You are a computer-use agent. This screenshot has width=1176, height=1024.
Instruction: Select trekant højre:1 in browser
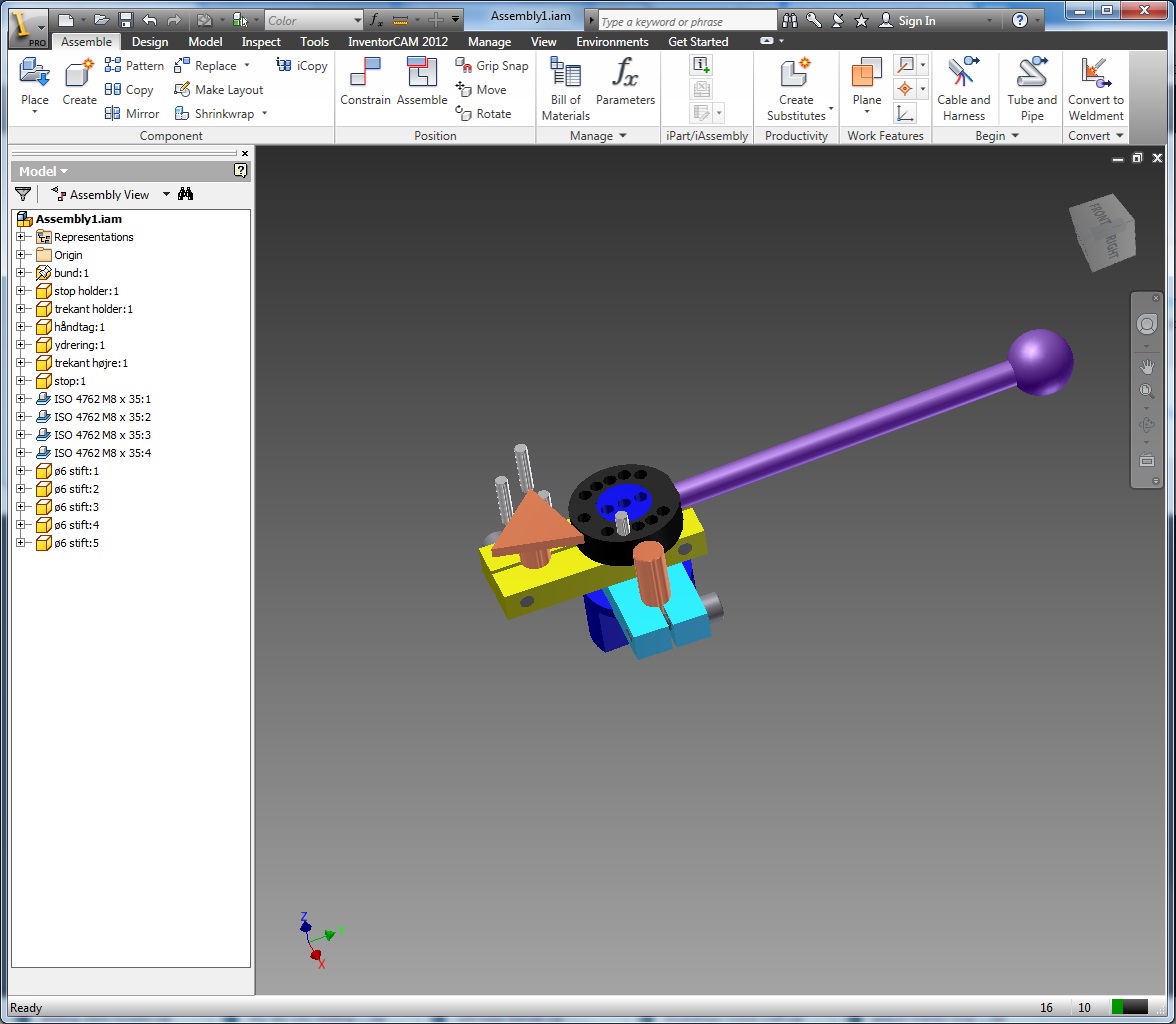[91, 362]
